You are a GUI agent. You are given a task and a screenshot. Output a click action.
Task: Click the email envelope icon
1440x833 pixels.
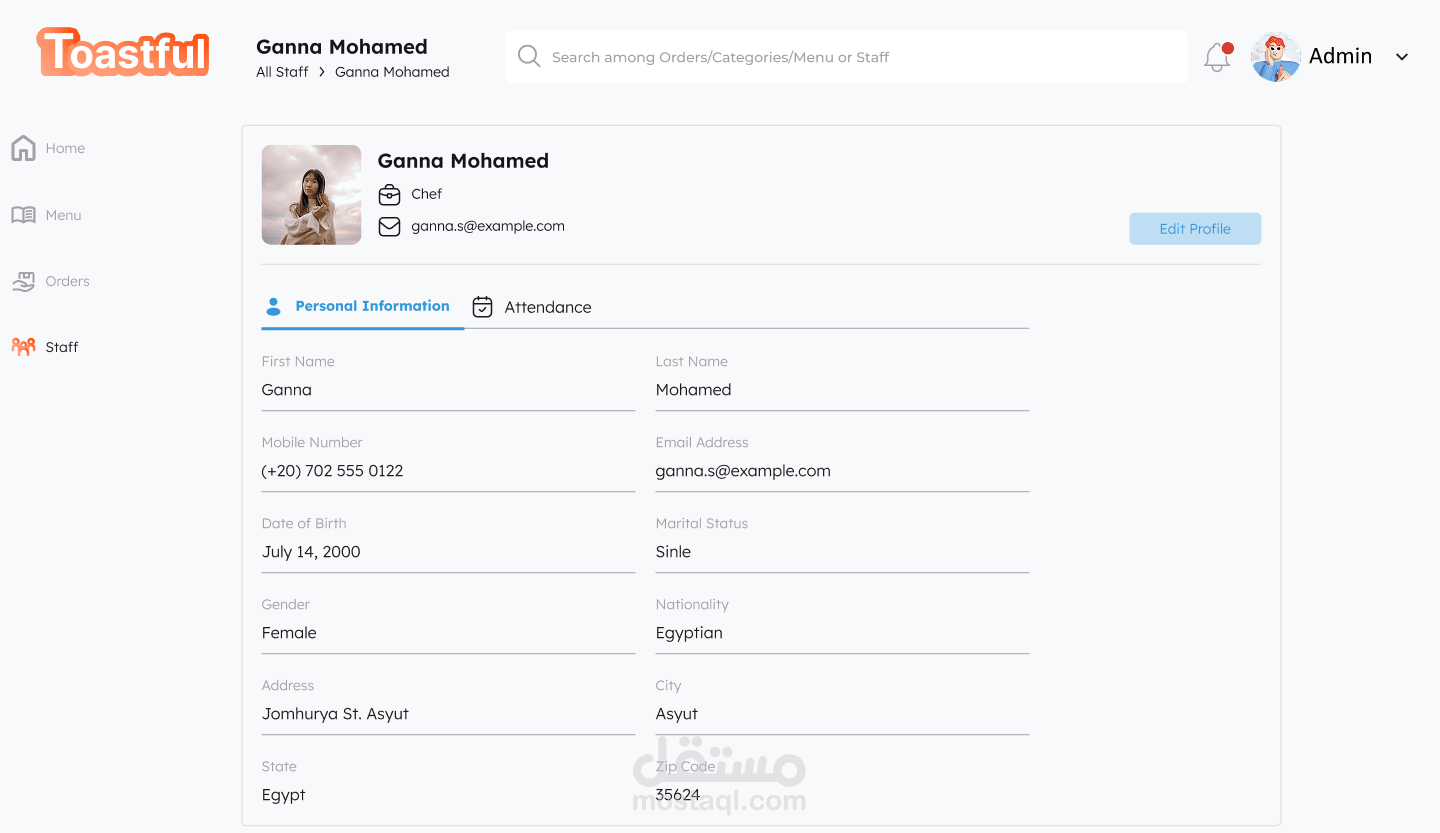coord(389,227)
